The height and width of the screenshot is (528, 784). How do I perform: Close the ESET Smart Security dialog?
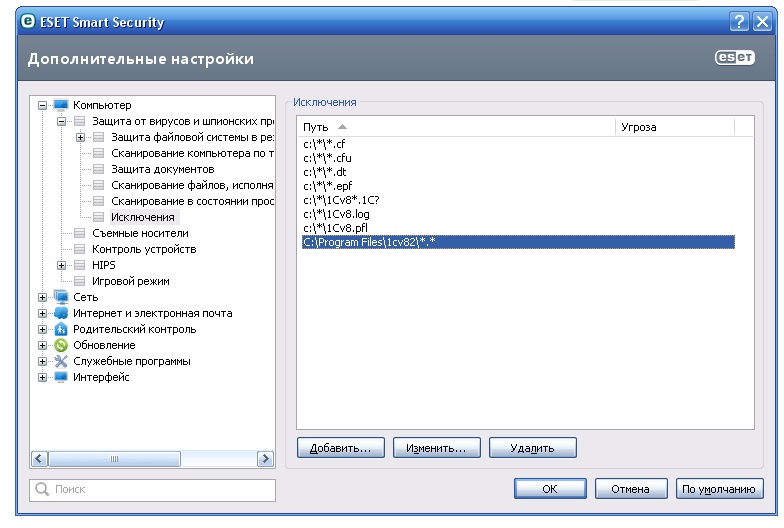point(762,22)
